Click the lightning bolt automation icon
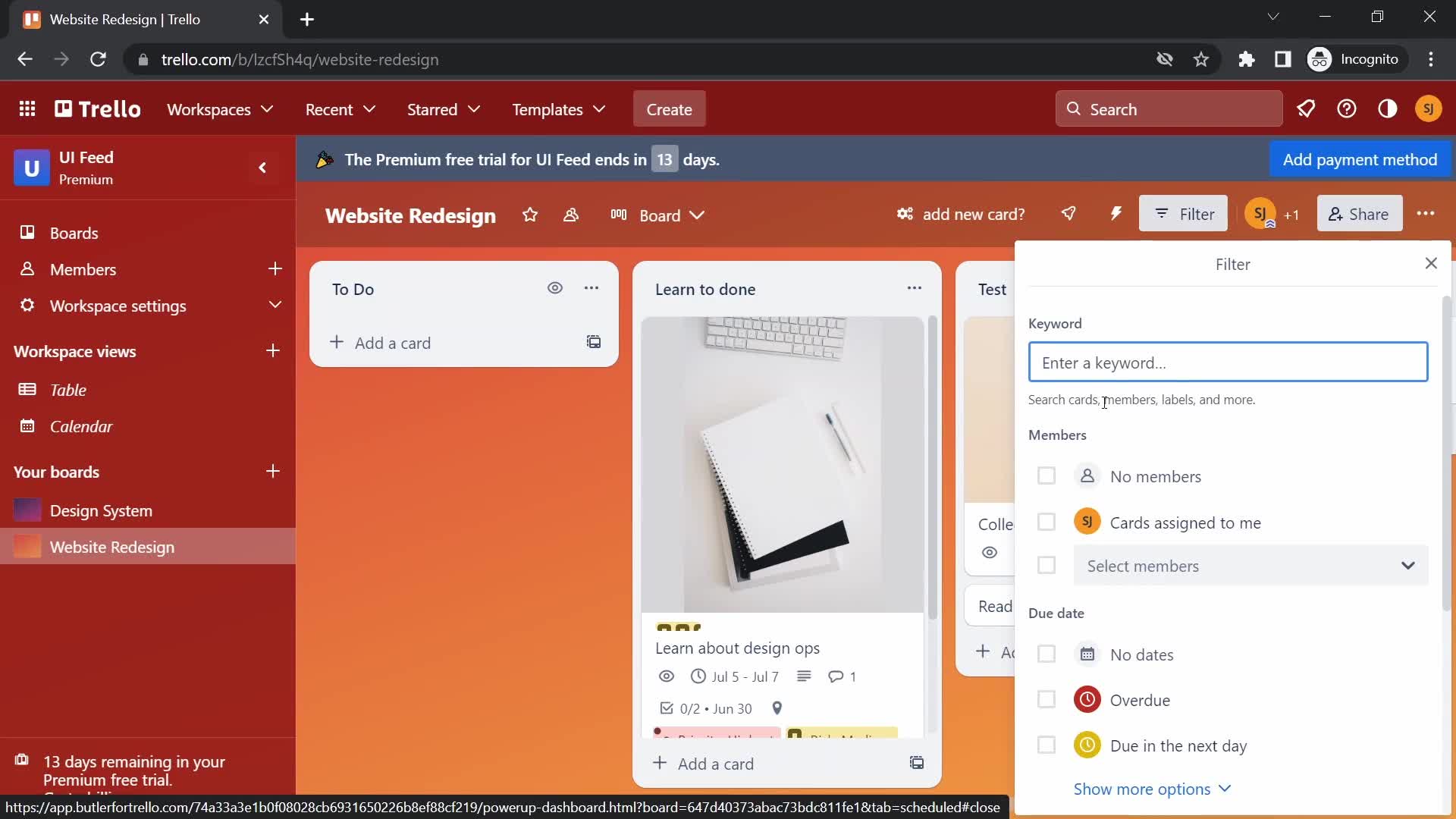 [x=1117, y=214]
